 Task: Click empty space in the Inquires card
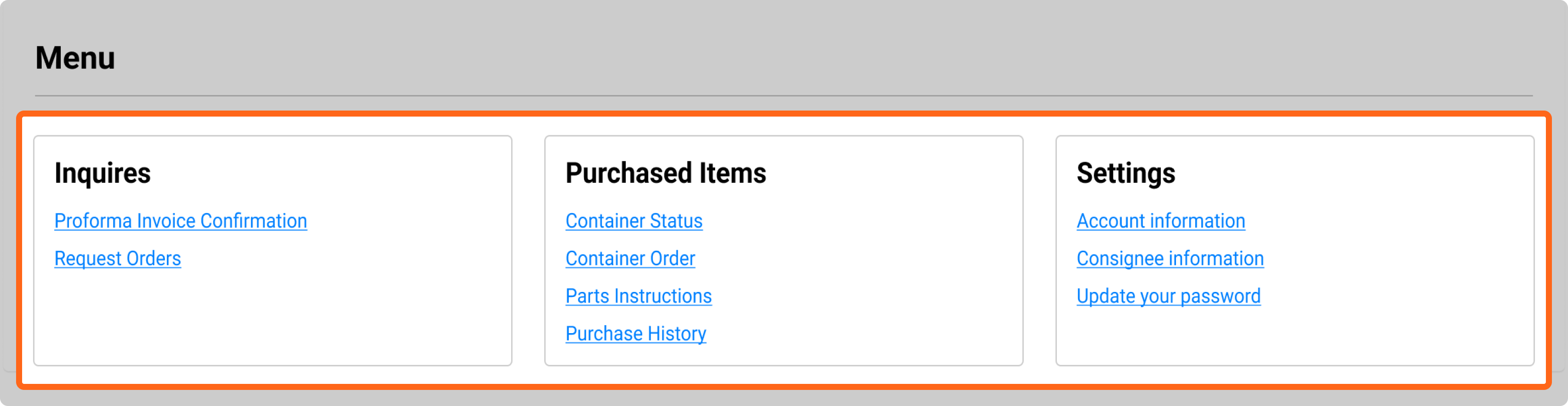[x=274, y=317]
